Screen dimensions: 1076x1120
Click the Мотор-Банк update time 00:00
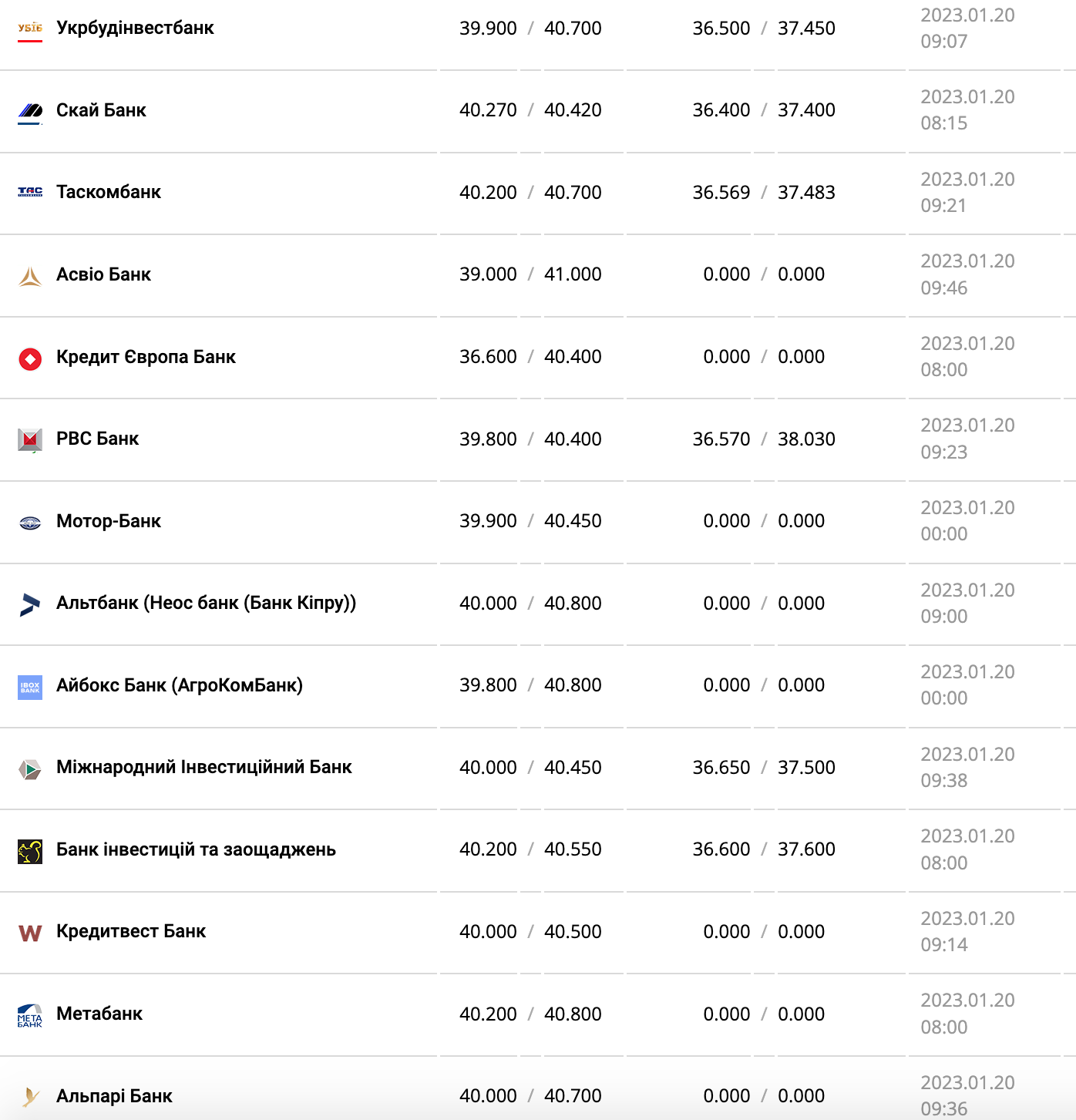coord(943,534)
